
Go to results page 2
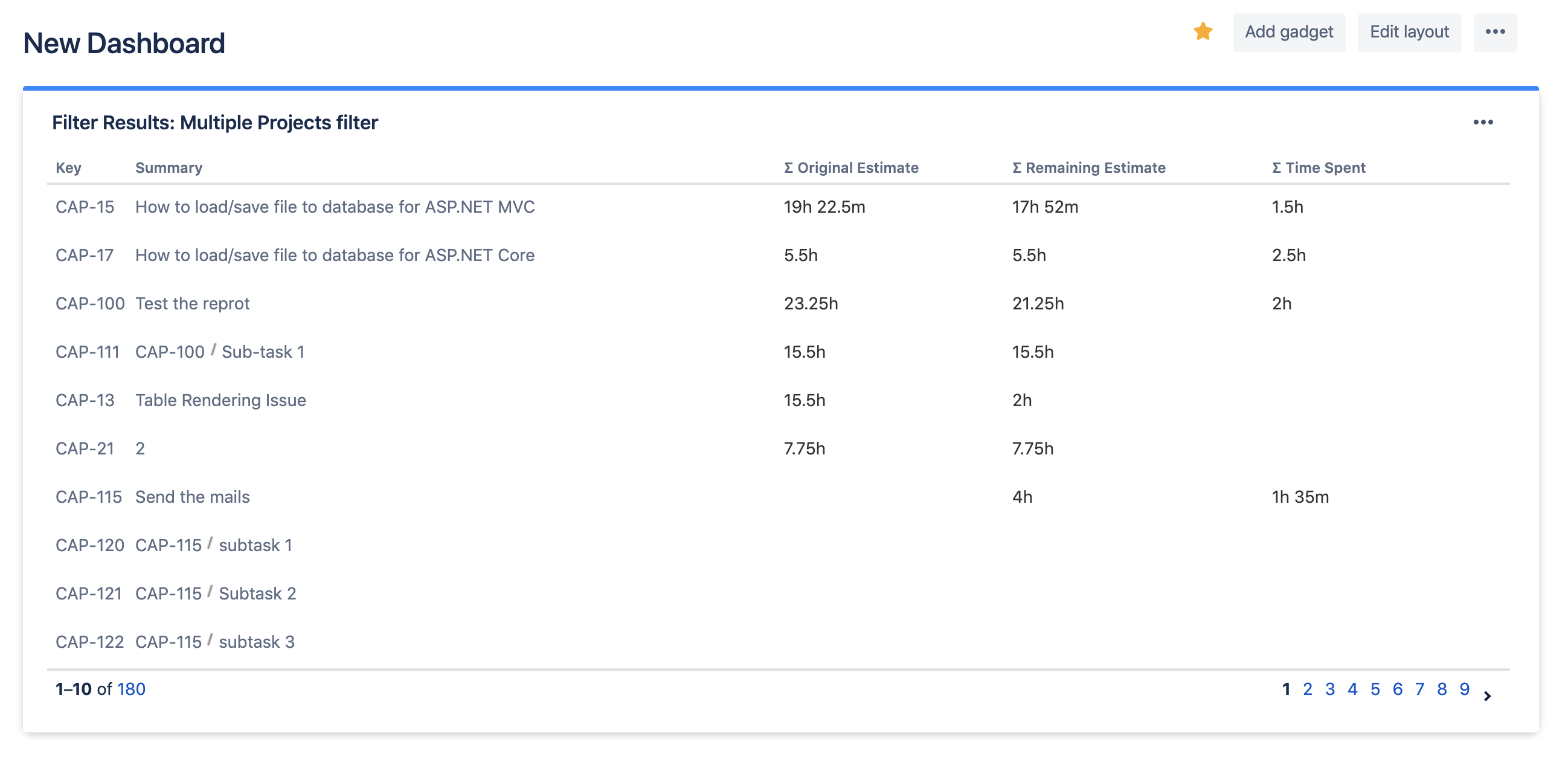1308,689
